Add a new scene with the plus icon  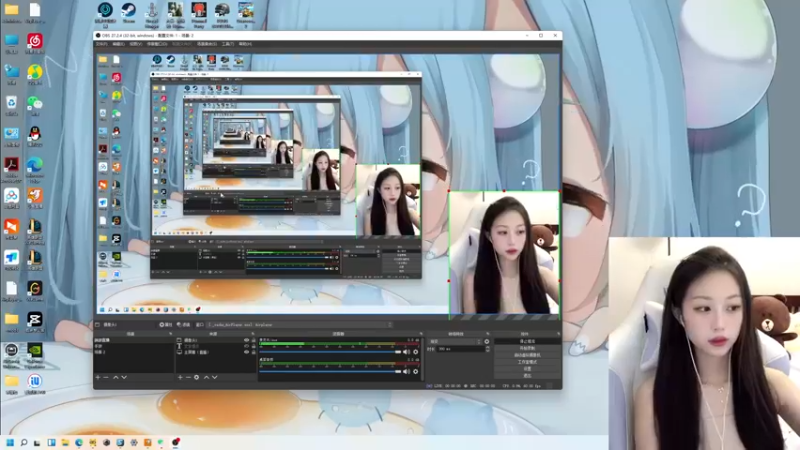(x=98, y=378)
